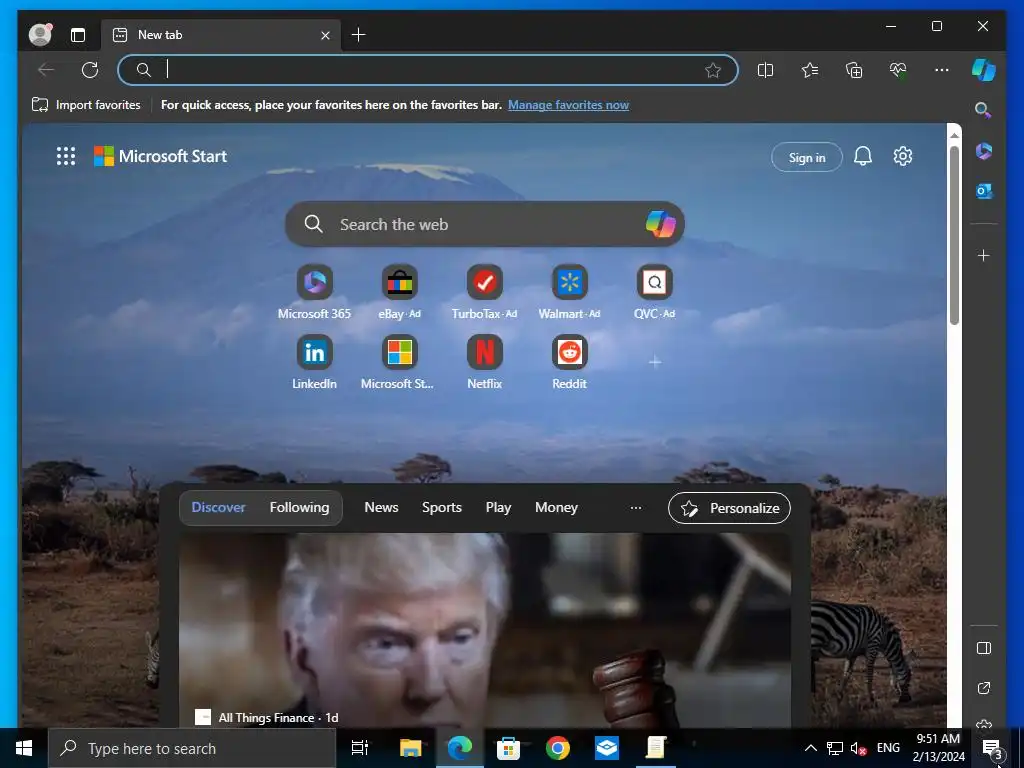Click the Type here to search box

191,748
